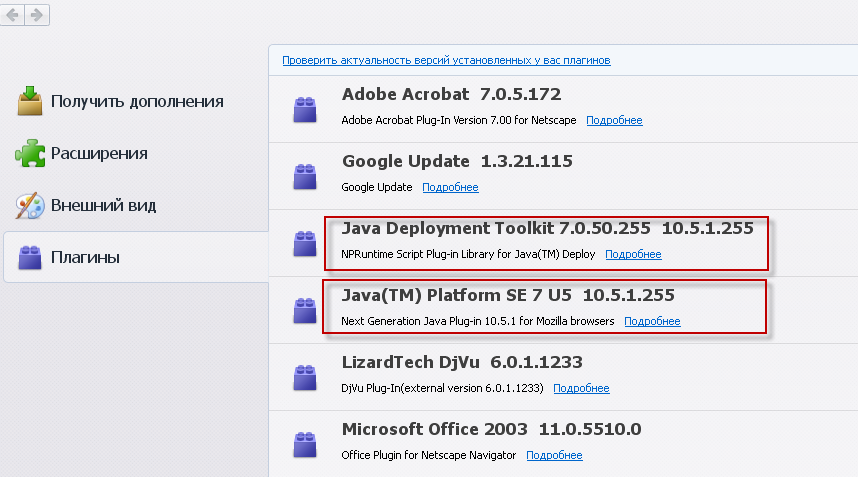Click the LizardTech DjVu plugin icon
858x477 pixels.
click(x=305, y=377)
